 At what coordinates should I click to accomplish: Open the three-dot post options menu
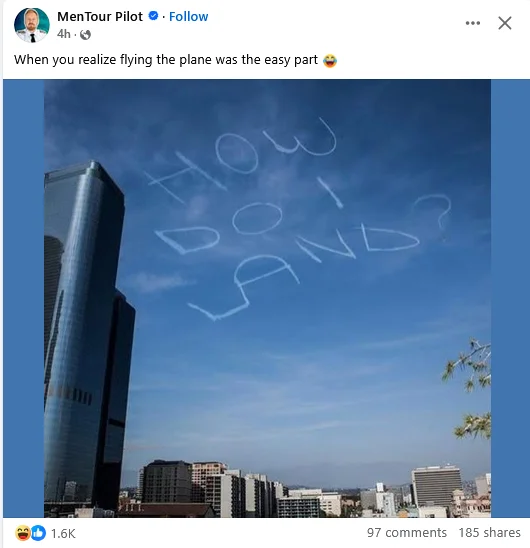tap(473, 23)
